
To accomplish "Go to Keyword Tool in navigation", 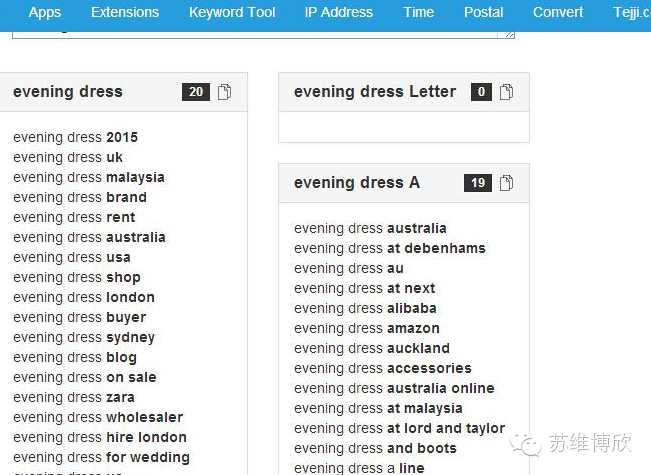I will pos(232,12).
